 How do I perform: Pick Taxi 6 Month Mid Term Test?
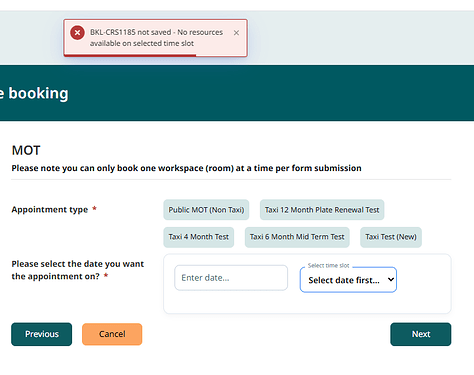[x=297, y=237]
